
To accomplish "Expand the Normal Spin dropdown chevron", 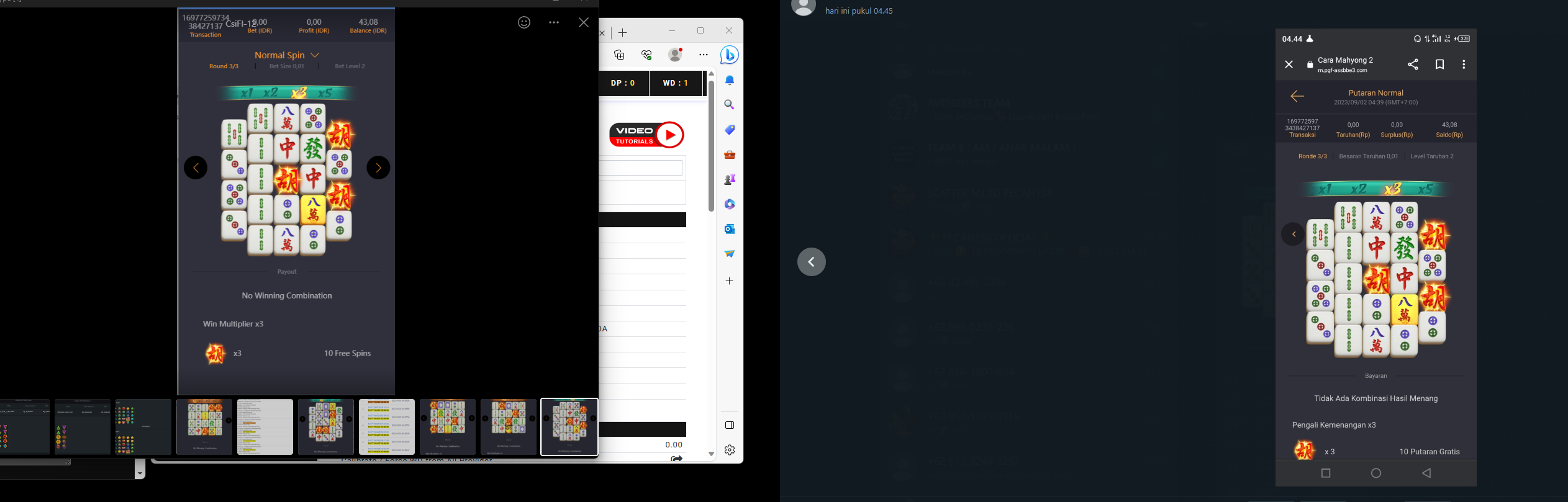I will [315, 55].
